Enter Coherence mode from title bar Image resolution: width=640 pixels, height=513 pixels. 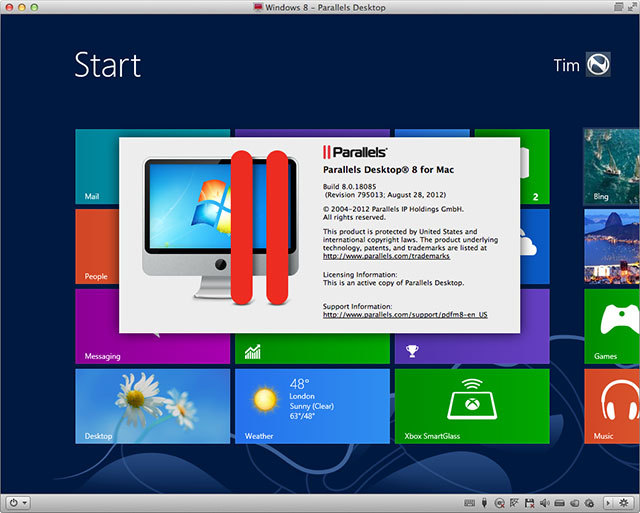click(618, 7)
